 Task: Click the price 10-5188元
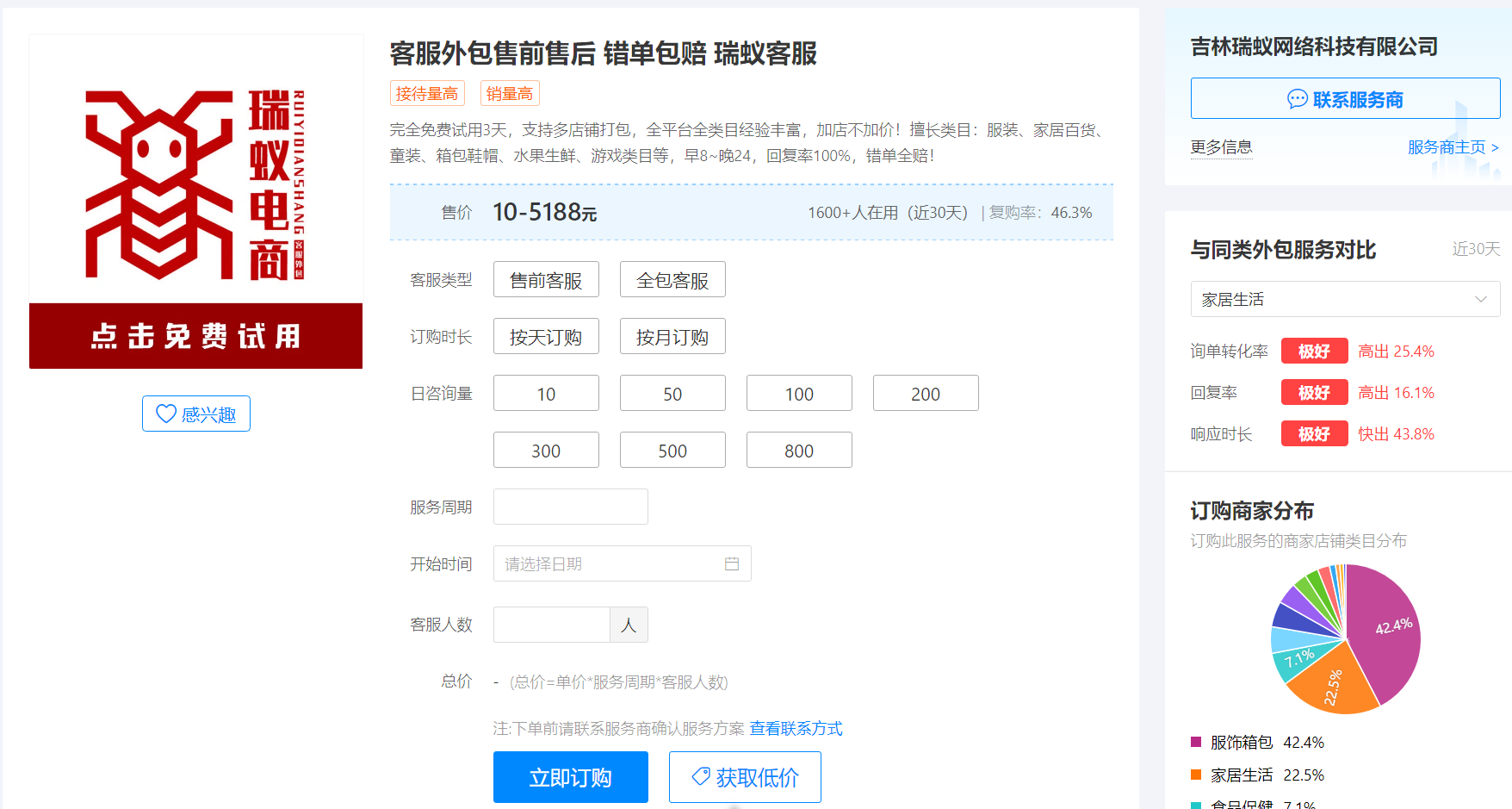tap(544, 212)
